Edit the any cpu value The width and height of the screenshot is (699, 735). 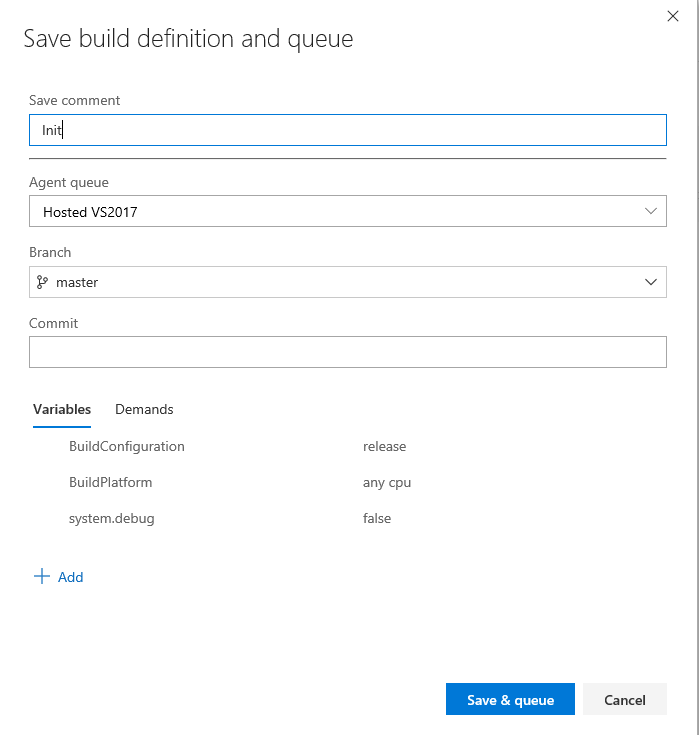click(x=387, y=482)
